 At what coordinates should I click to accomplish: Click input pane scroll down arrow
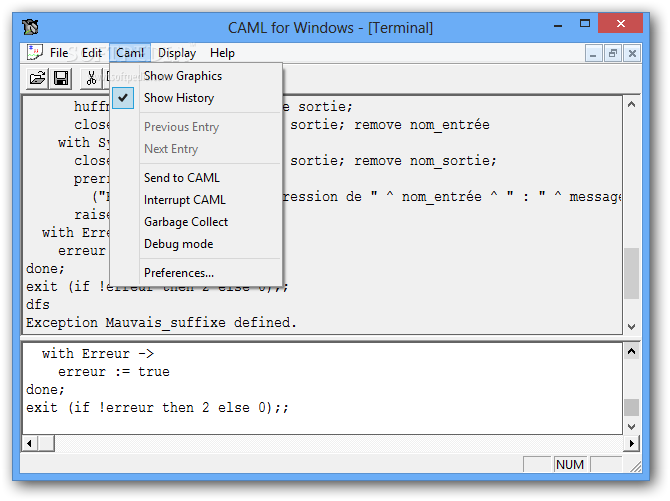point(632,427)
